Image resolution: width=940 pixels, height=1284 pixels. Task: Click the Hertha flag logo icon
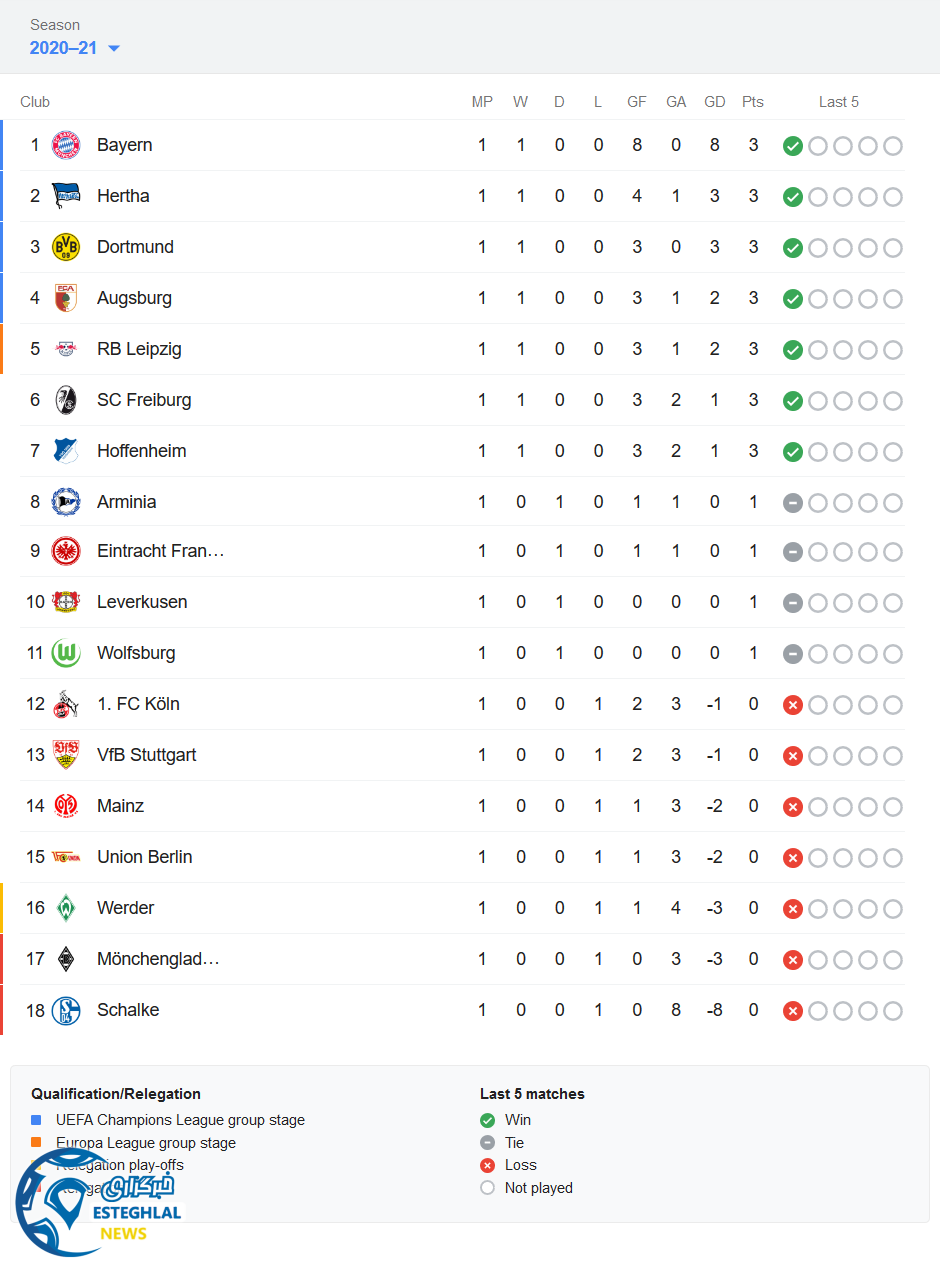(x=66, y=196)
